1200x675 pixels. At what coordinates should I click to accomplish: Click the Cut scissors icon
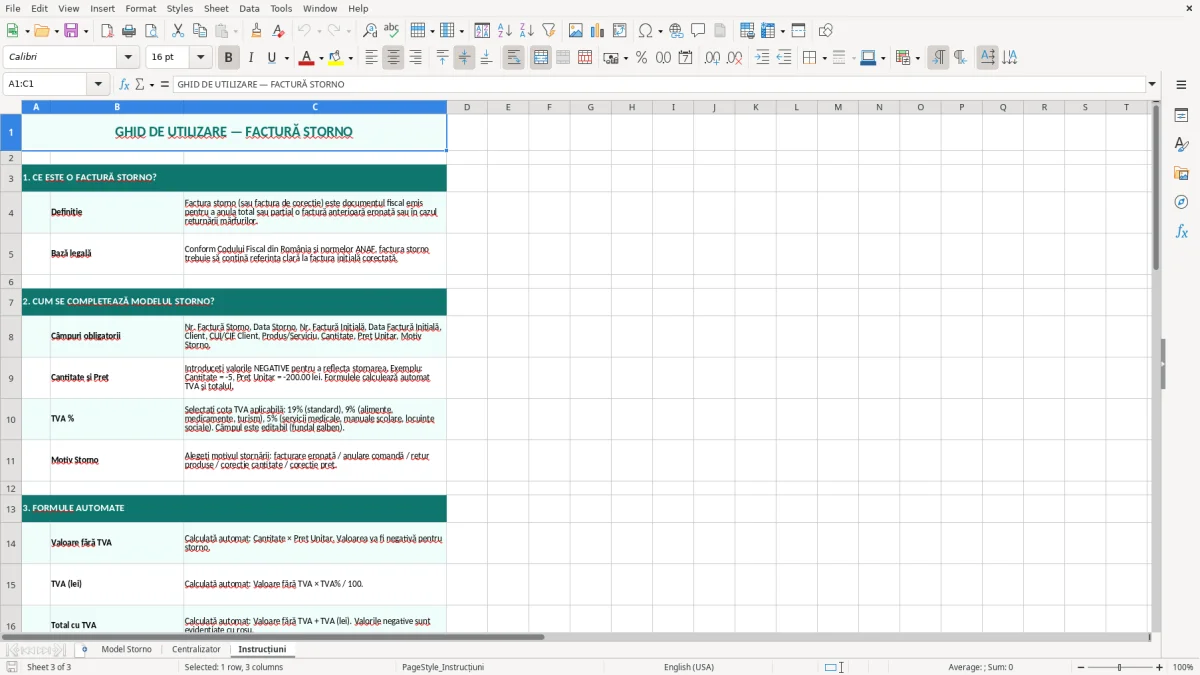click(178, 31)
